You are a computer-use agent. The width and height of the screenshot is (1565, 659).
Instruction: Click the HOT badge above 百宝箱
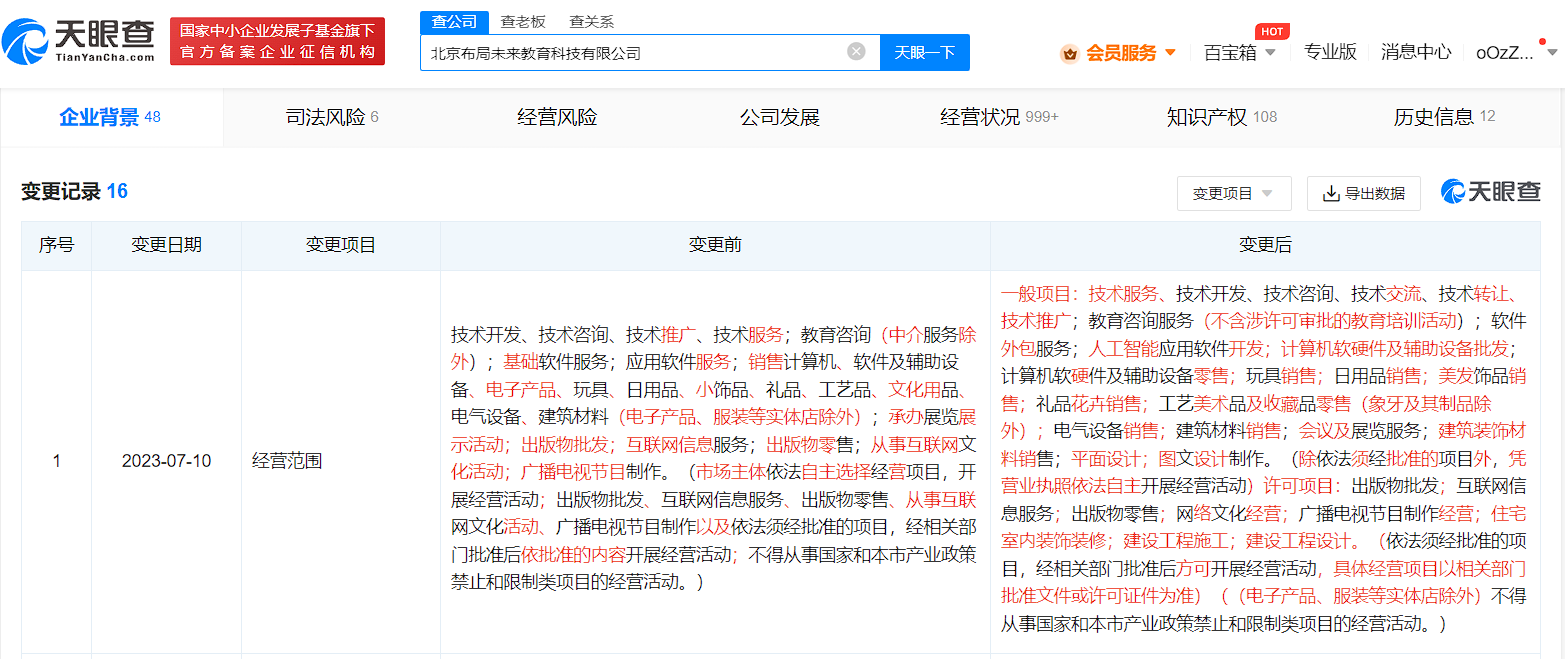pyautogui.click(x=1271, y=31)
